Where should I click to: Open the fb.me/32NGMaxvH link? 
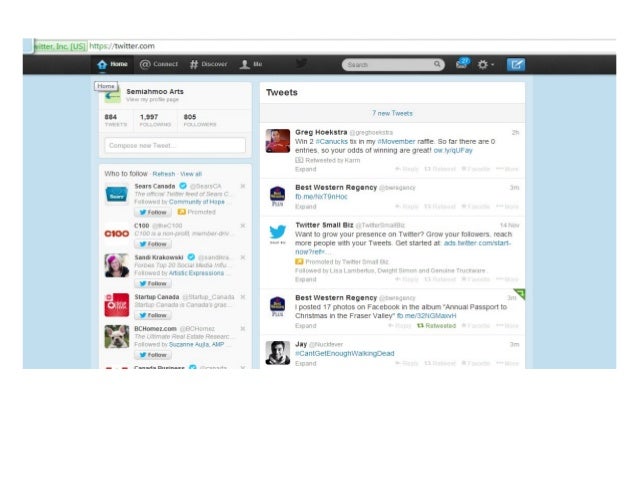coord(426,316)
